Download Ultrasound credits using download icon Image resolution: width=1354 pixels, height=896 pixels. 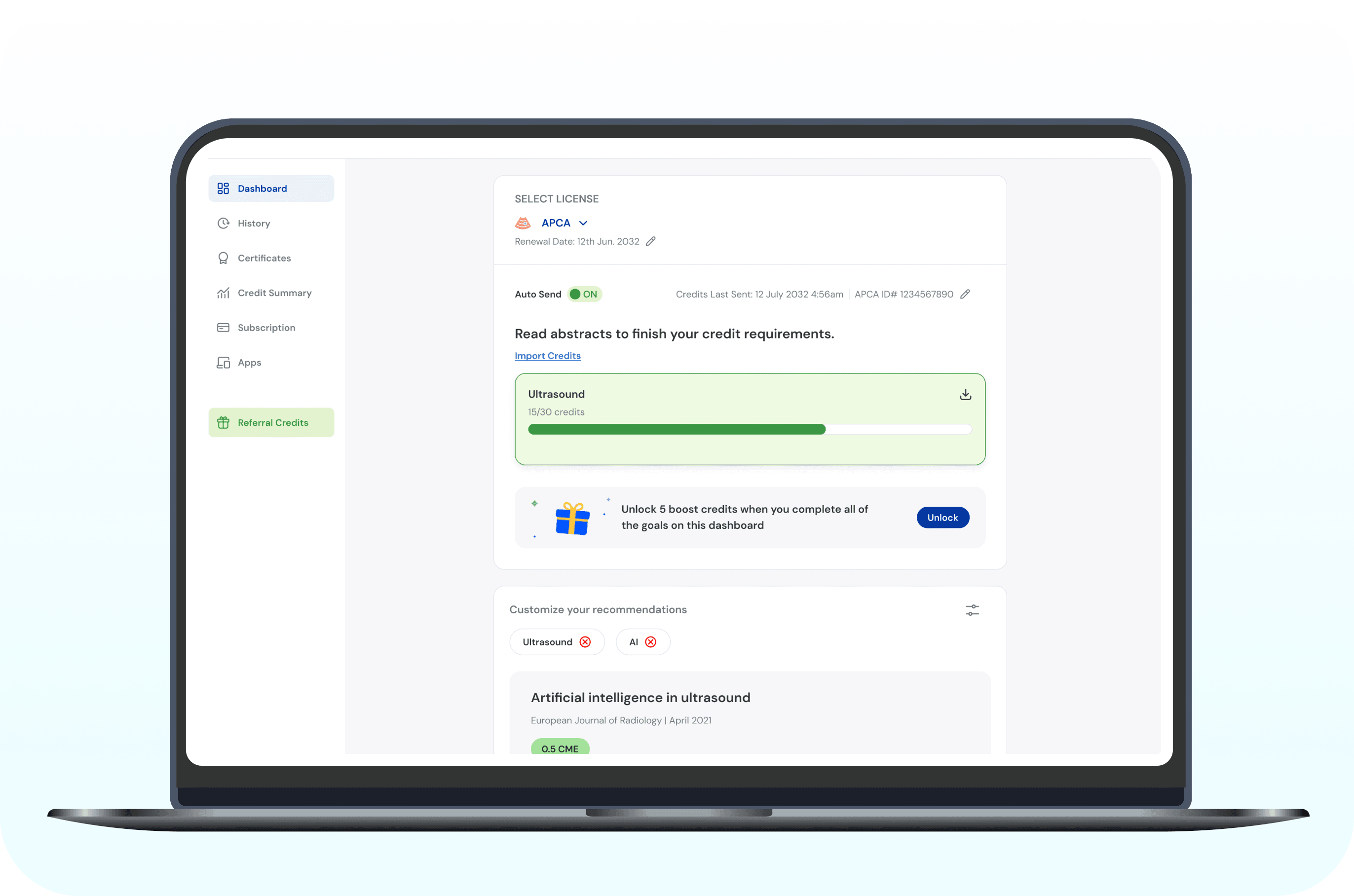pyautogui.click(x=965, y=394)
